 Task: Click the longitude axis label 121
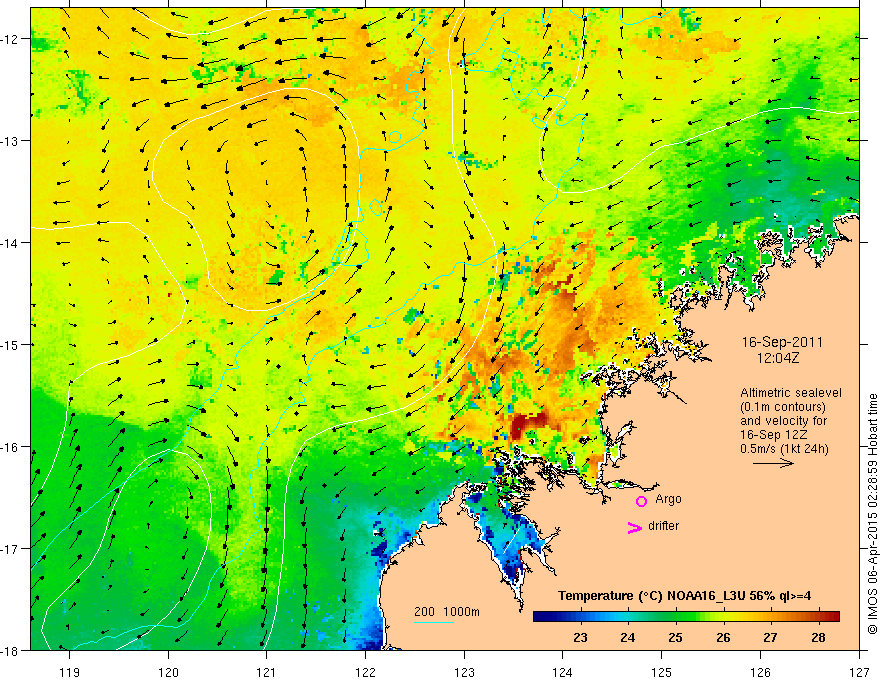coord(267,672)
